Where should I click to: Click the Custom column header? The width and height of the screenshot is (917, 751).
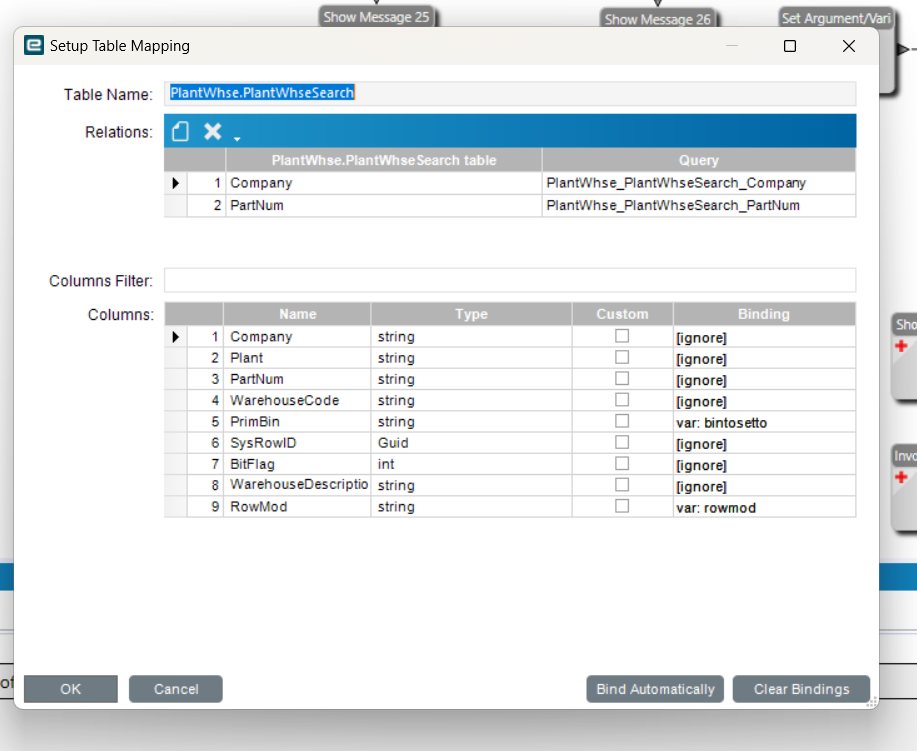[x=622, y=314]
